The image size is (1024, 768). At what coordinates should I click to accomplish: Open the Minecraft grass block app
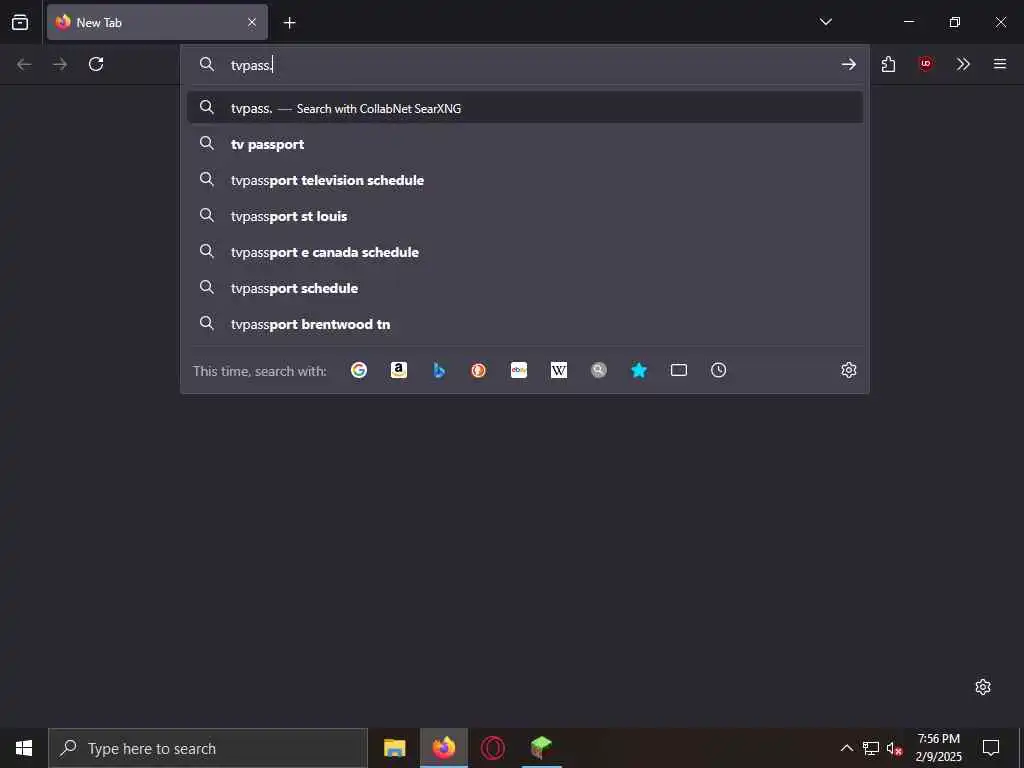point(541,748)
